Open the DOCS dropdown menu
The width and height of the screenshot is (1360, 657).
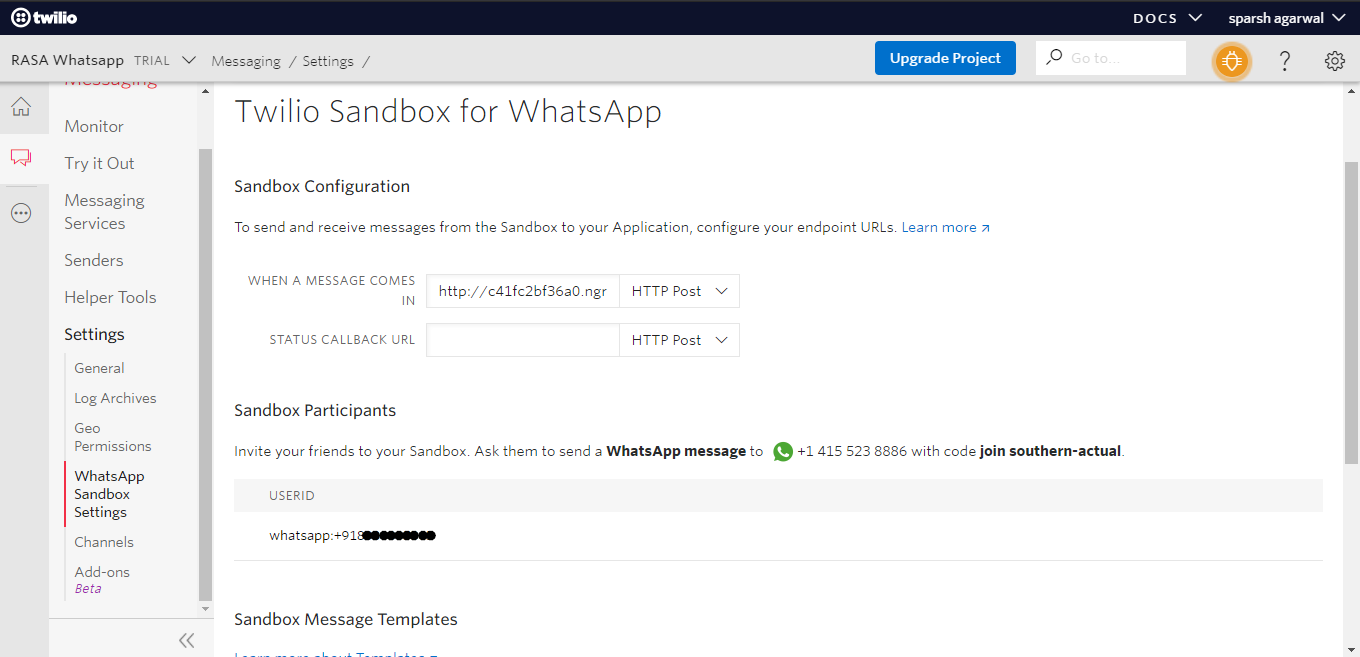pos(1167,18)
